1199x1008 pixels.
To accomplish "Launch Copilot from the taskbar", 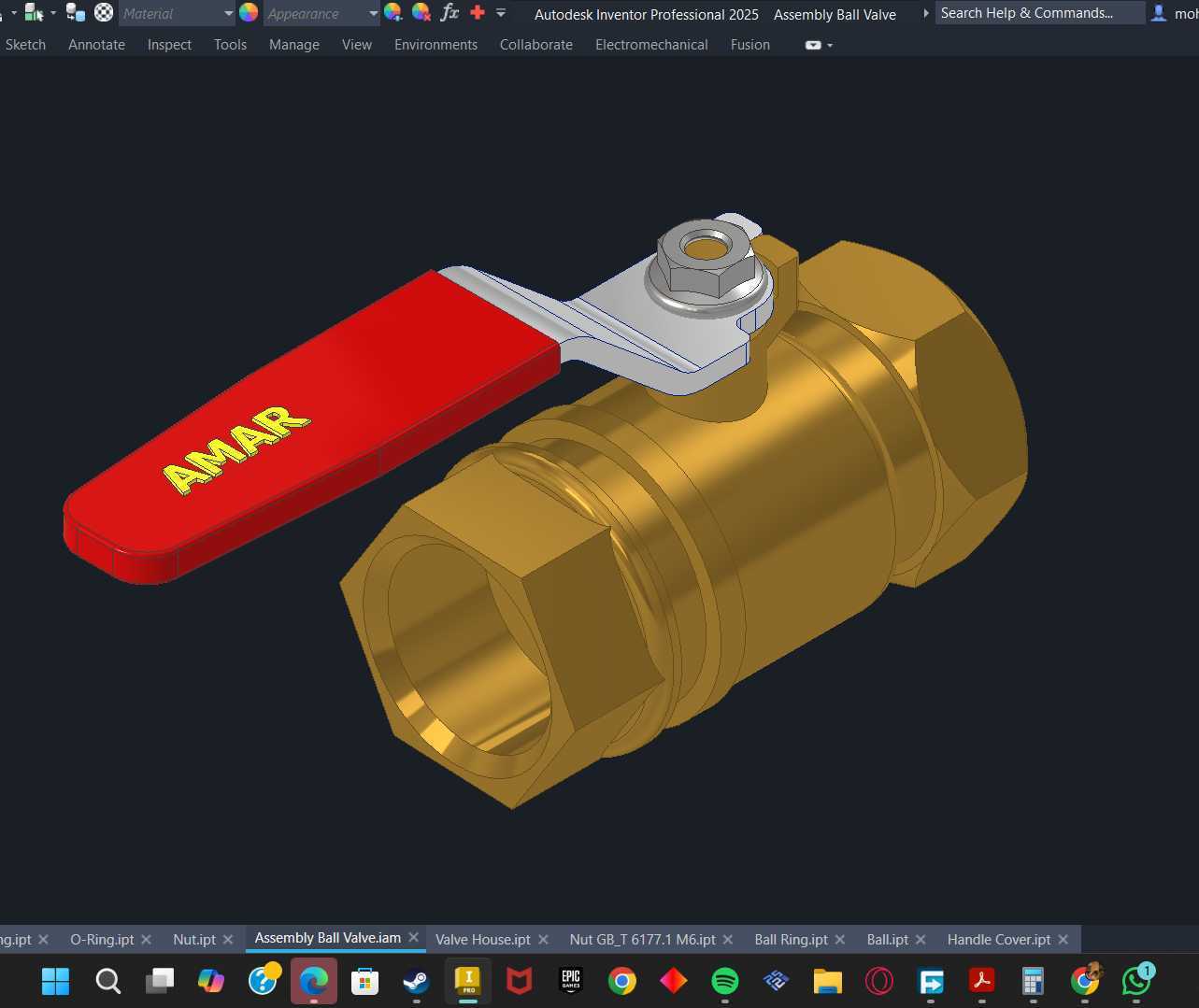I will coord(211,981).
